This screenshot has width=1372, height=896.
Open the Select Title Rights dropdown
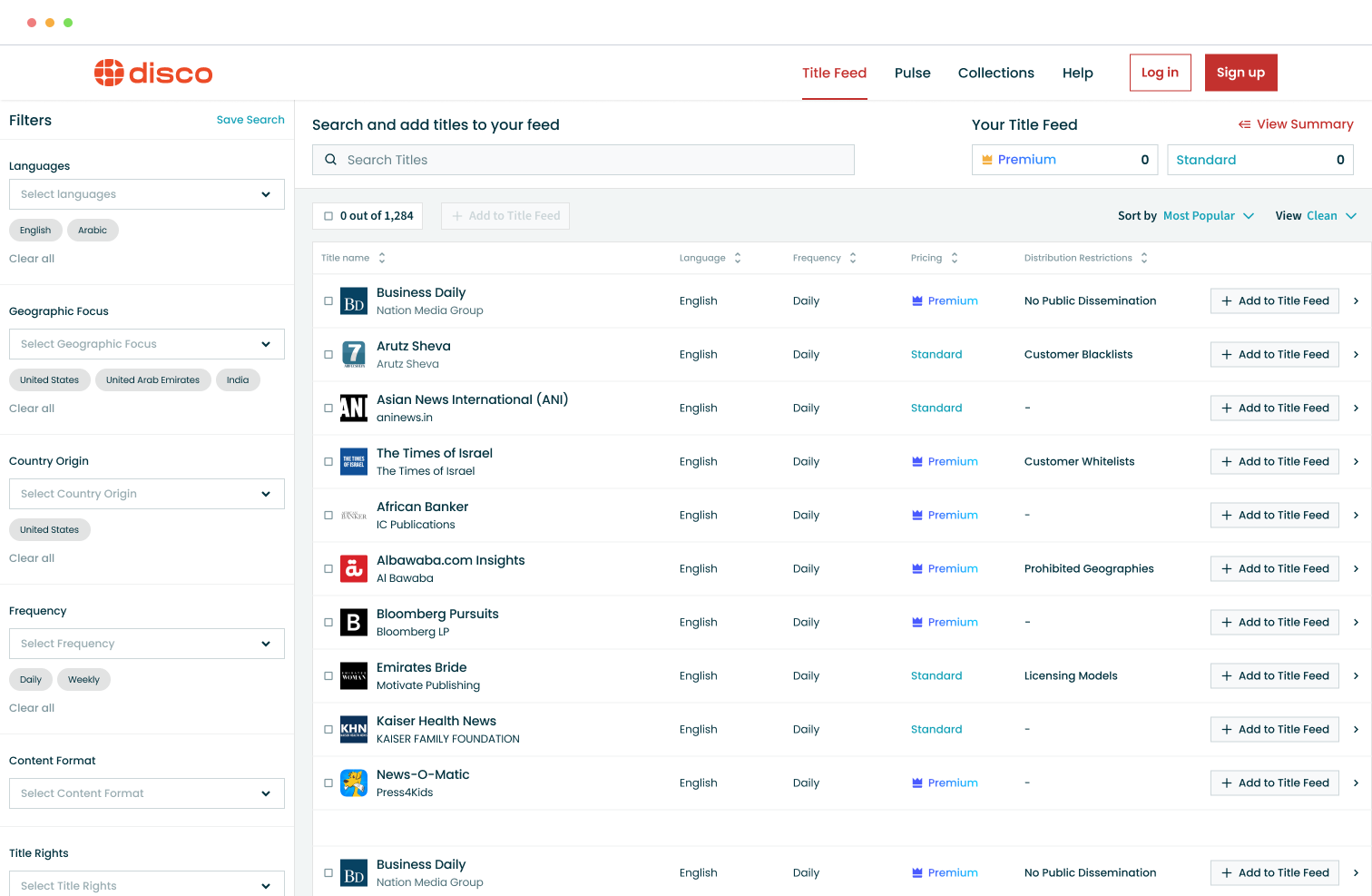(147, 885)
